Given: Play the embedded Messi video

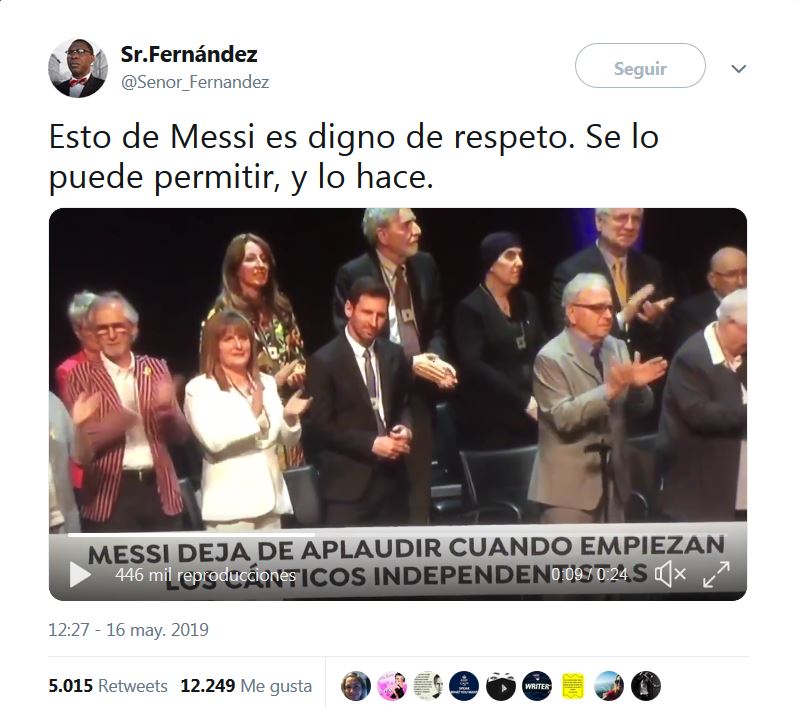Looking at the screenshot, I should (80, 575).
